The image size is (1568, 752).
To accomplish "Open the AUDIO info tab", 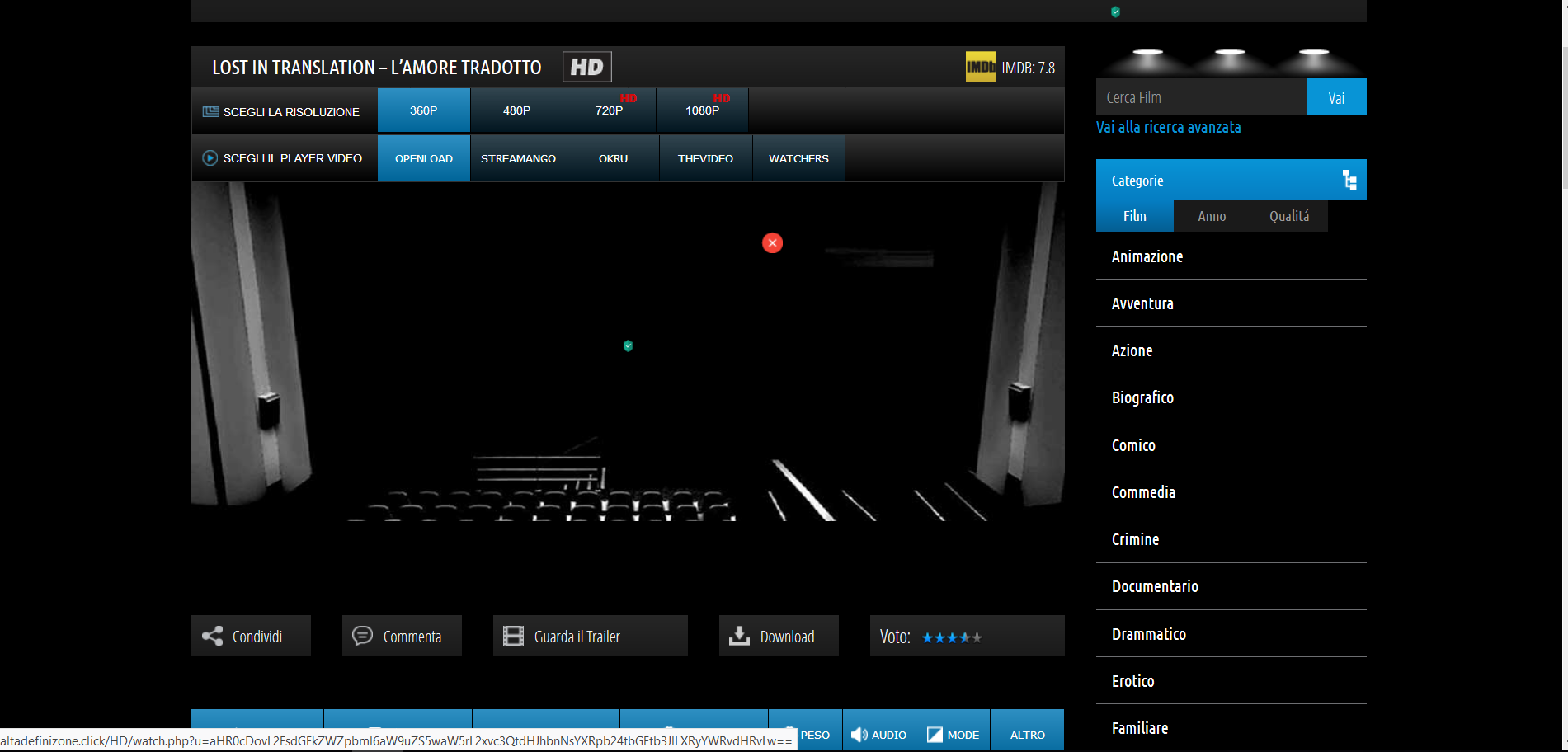I will (879, 731).
